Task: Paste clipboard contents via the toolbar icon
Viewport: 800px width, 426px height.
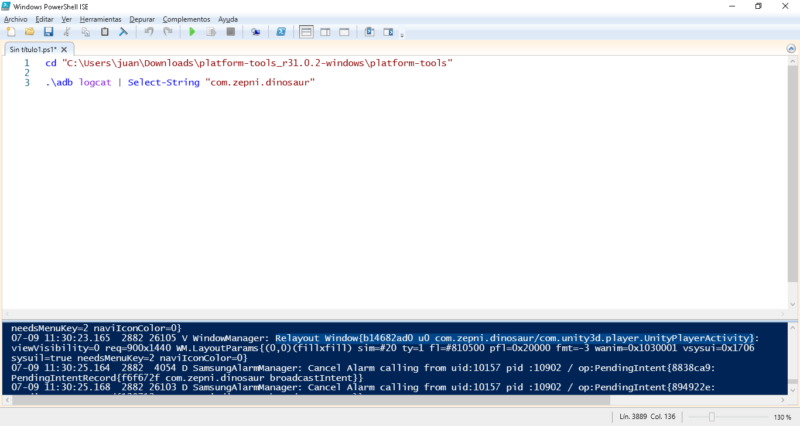Action: coord(105,32)
